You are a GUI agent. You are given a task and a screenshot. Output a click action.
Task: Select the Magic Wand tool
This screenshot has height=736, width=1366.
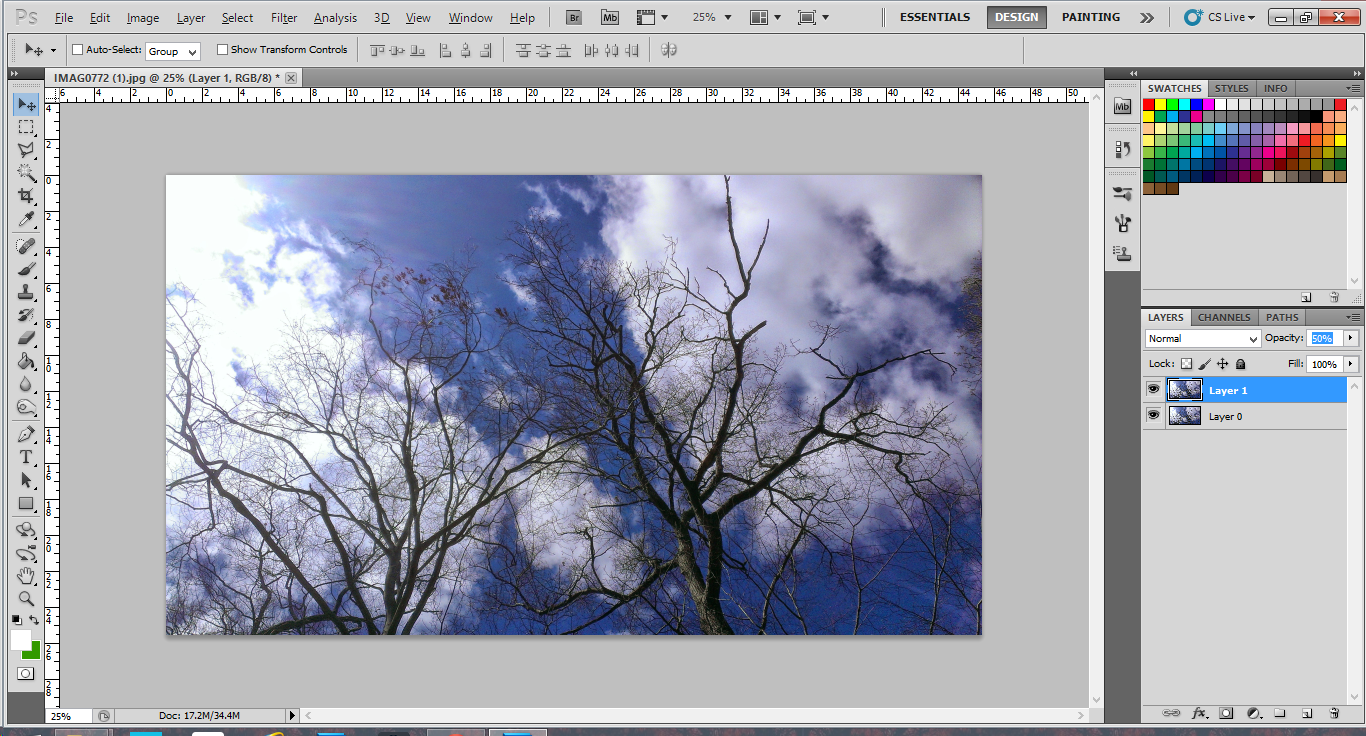point(26,173)
